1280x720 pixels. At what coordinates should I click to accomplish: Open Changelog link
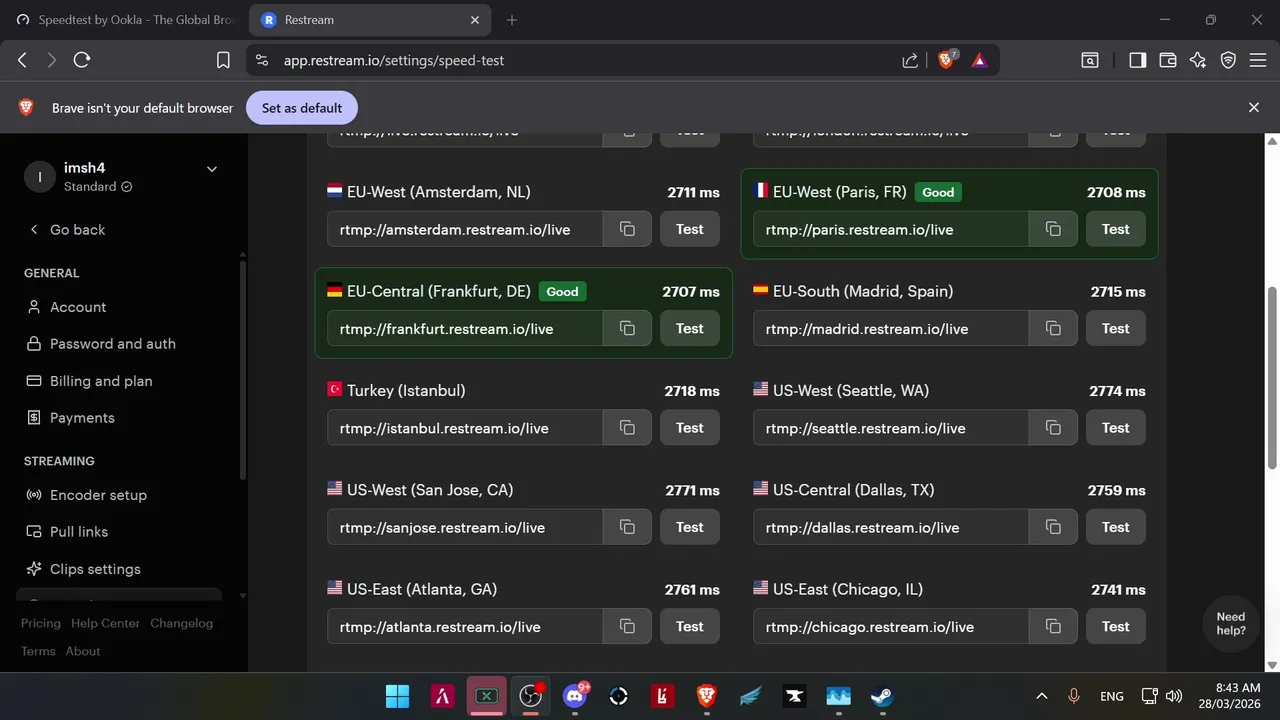point(181,623)
